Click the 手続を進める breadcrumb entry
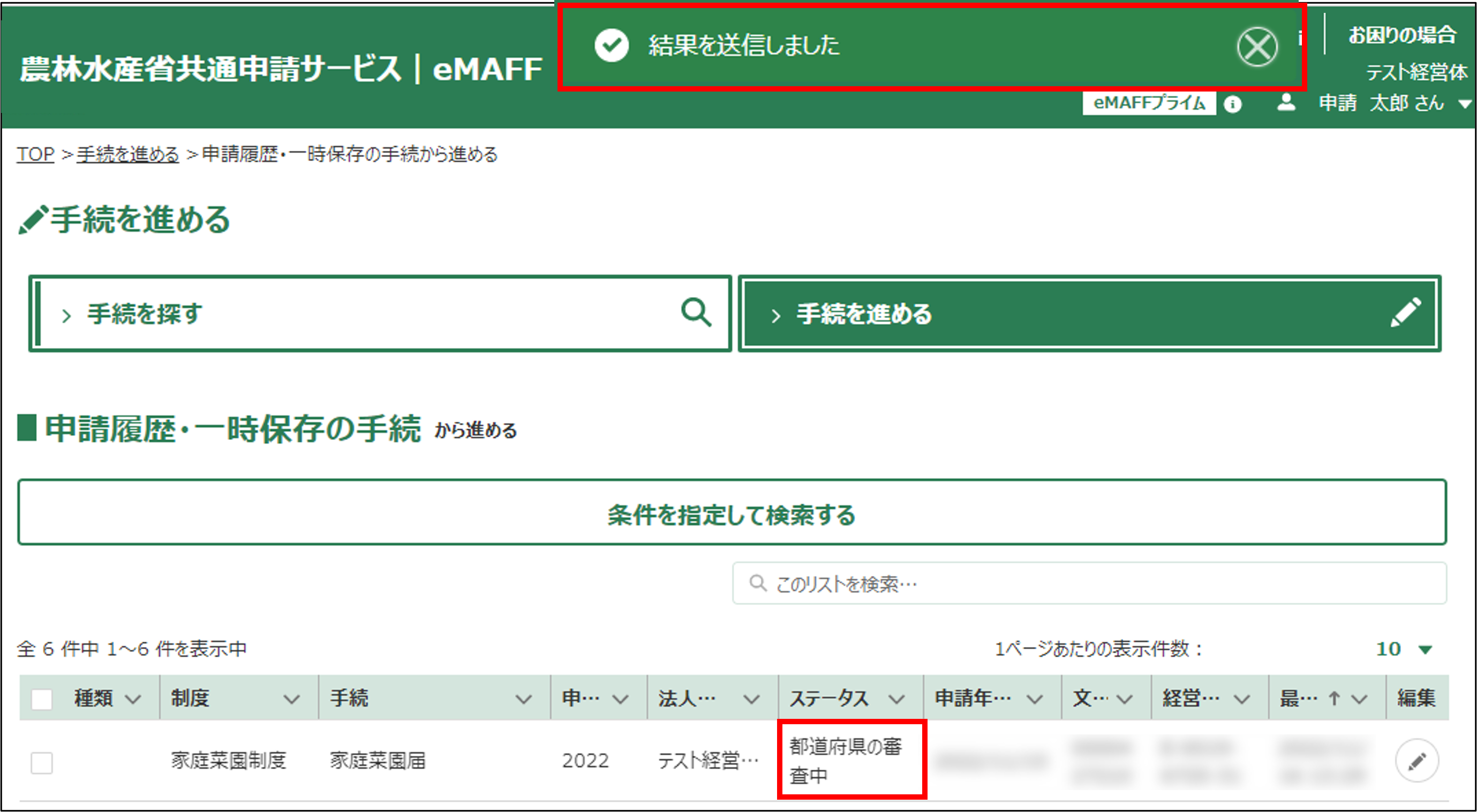This screenshot has width=1477, height=812. tap(127, 154)
